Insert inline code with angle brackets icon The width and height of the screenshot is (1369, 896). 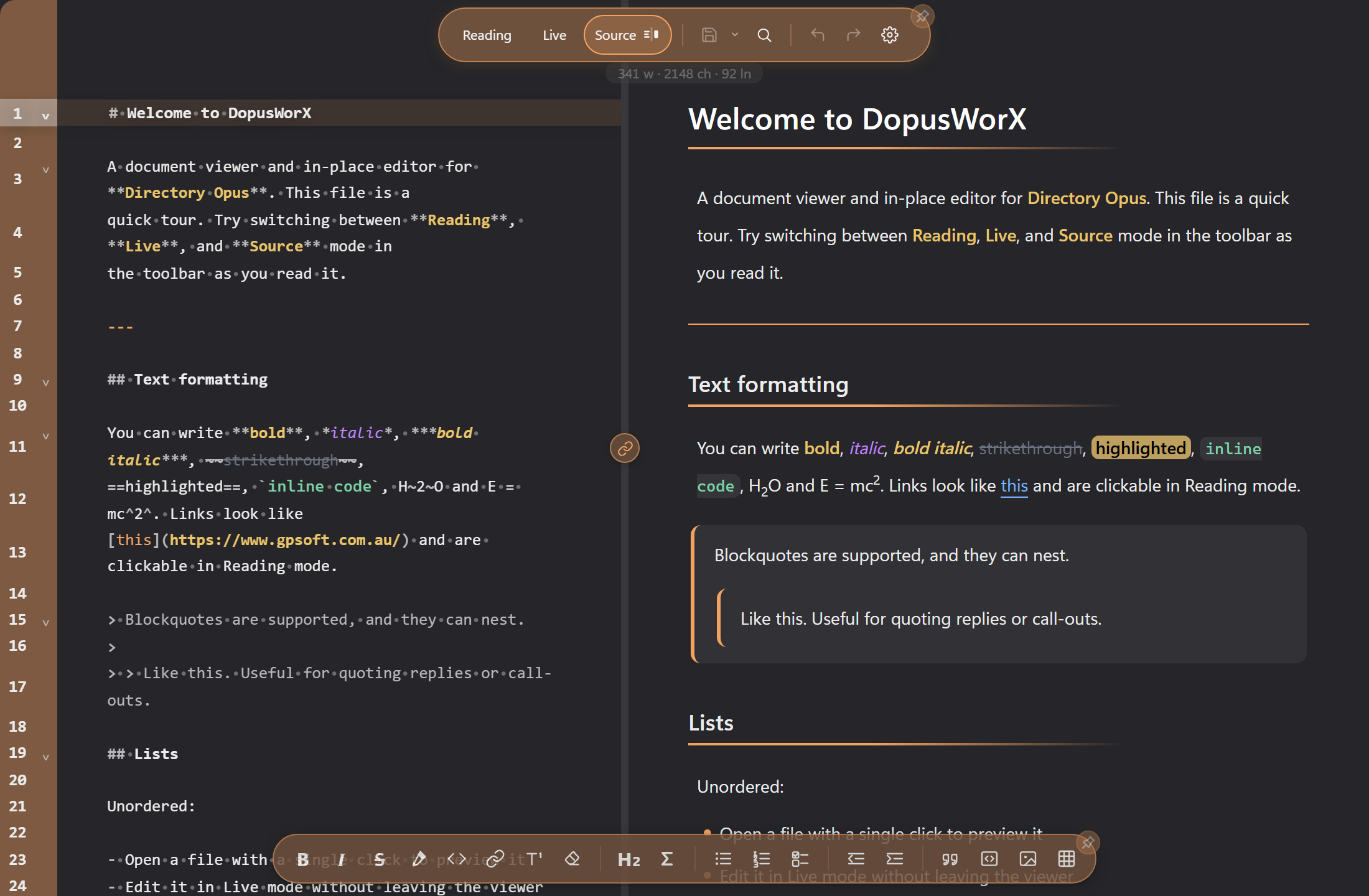pos(457,859)
